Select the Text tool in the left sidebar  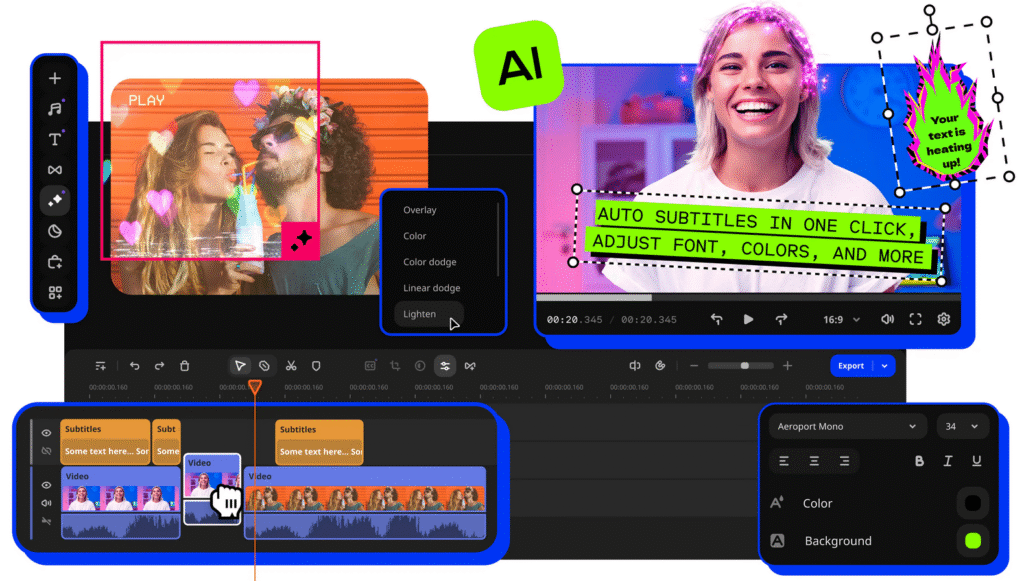coord(56,140)
